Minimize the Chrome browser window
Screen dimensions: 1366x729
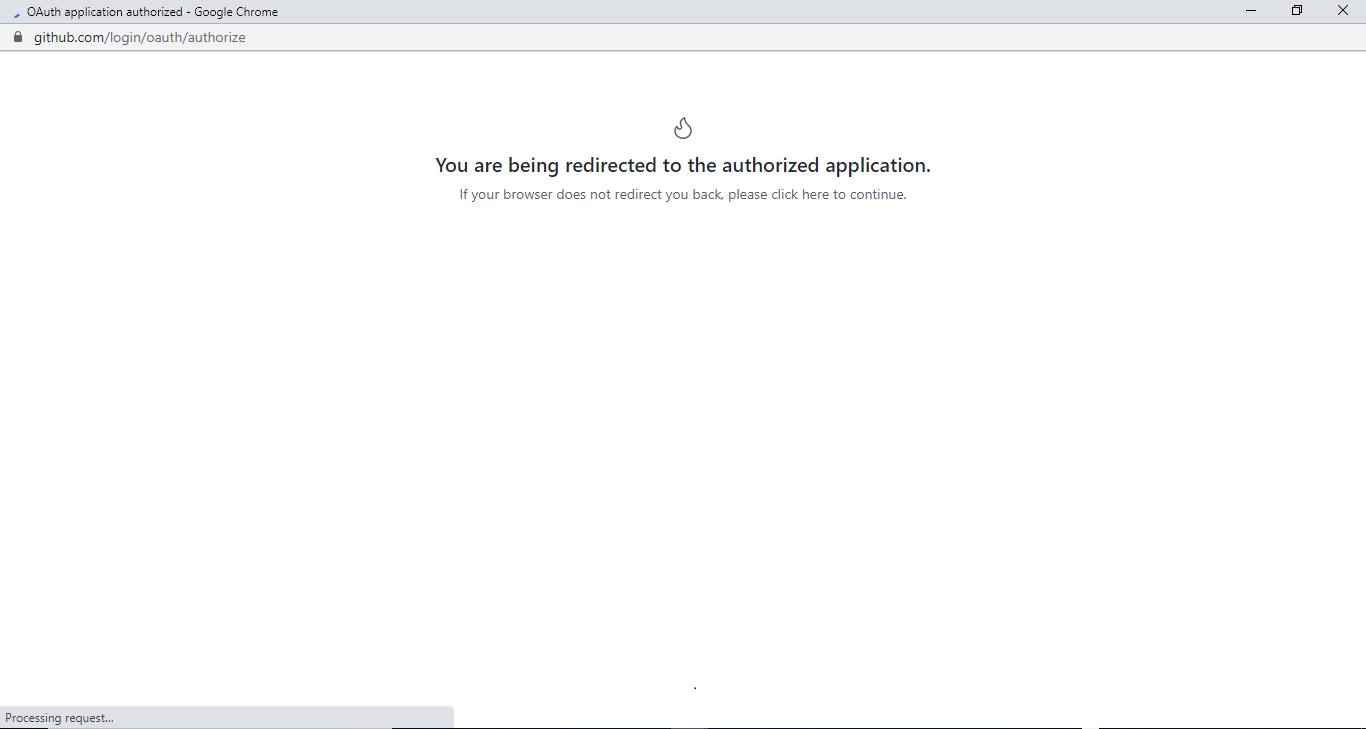point(1250,10)
